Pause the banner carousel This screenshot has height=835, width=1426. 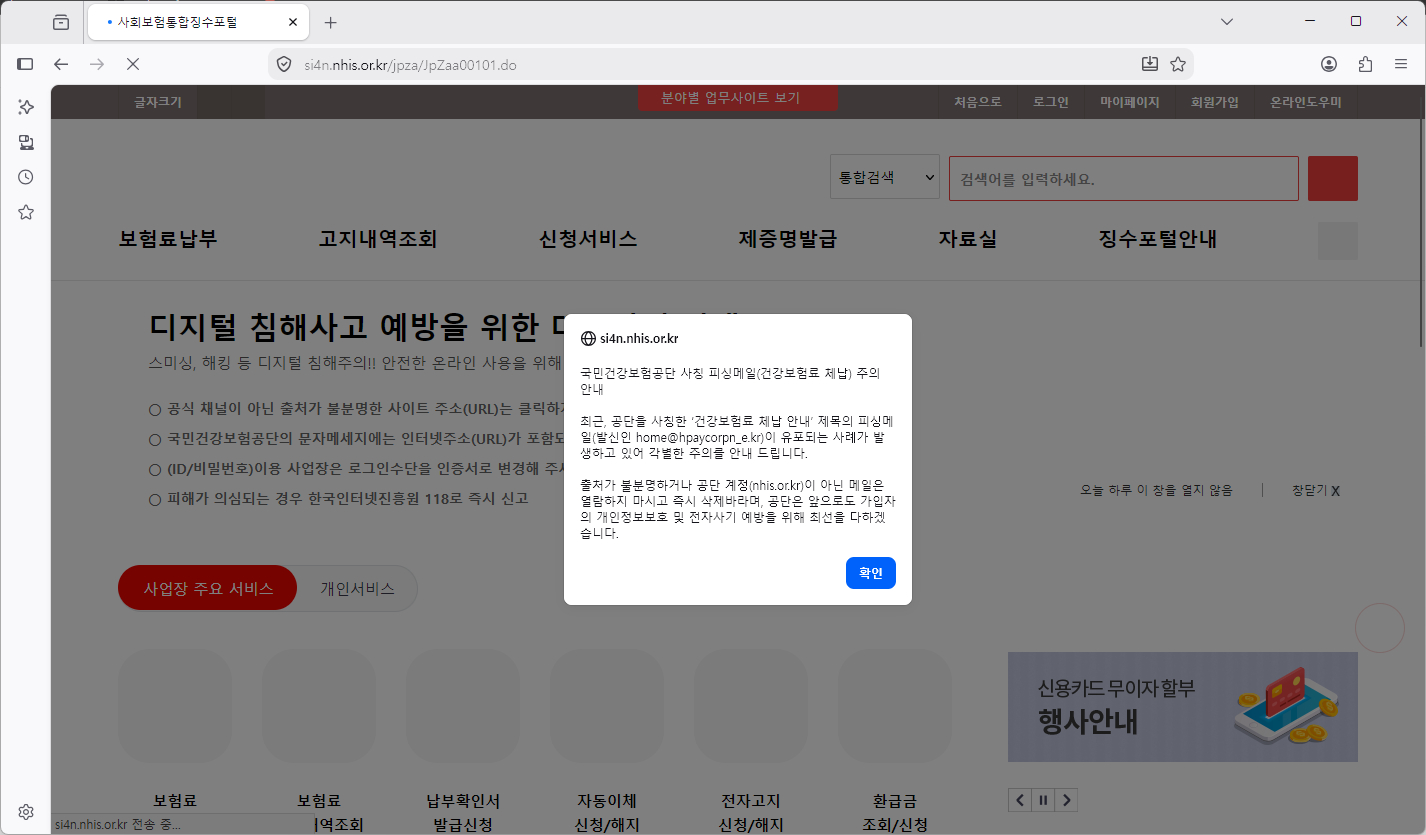[1043, 799]
